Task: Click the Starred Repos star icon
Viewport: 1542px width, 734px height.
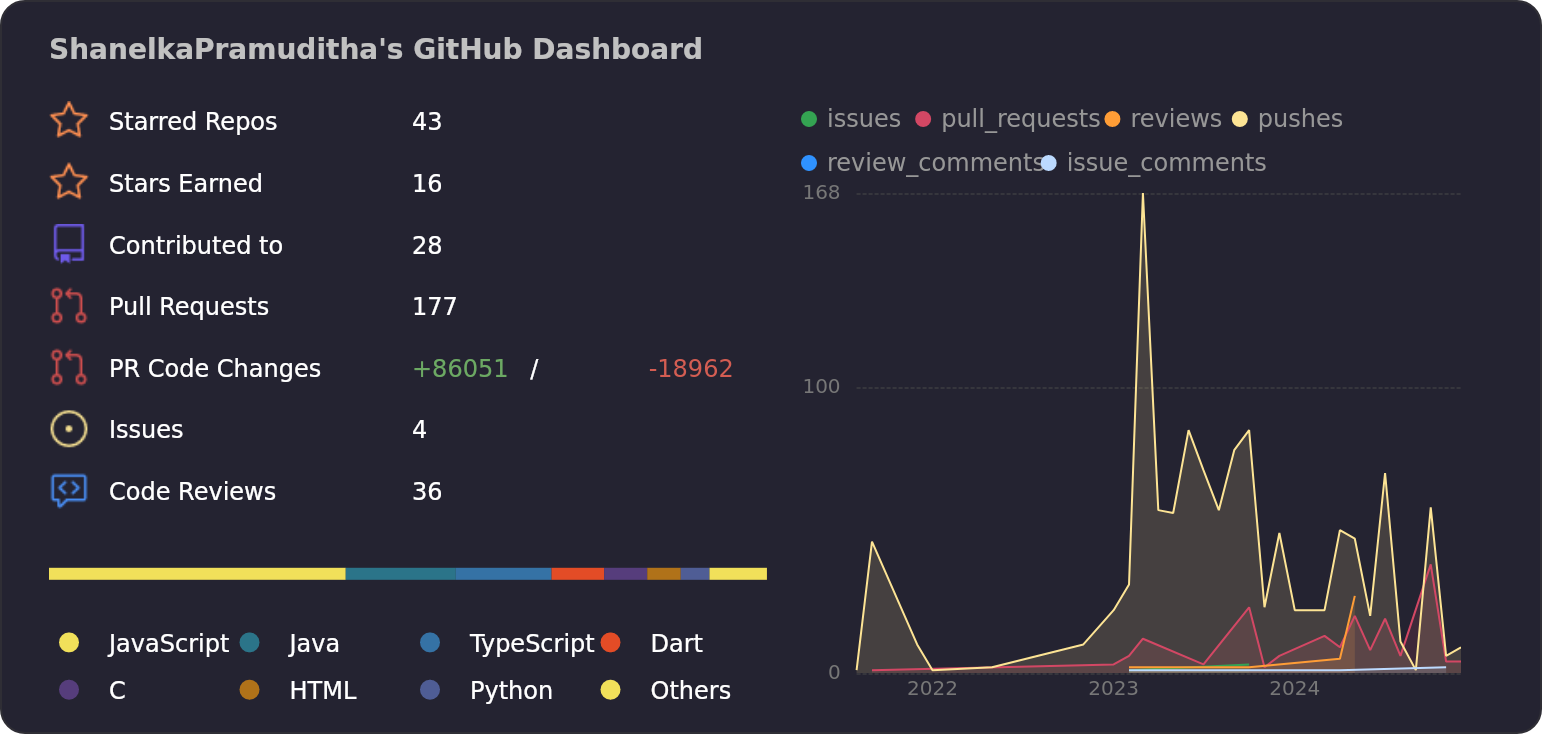Action: pyautogui.click(x=68, y=120)
